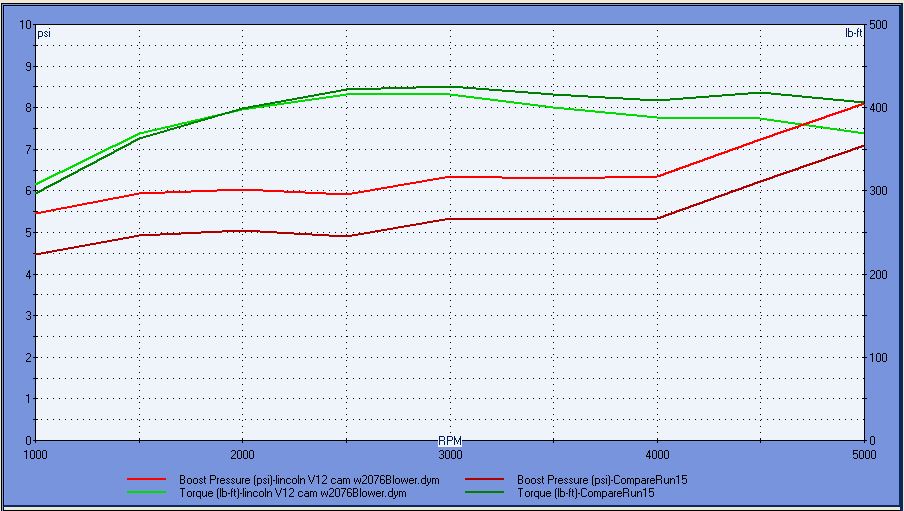Click the dark green CompareRun15 Torque legend line
This screenshot has width=904, height=511.
click(484, 493)
